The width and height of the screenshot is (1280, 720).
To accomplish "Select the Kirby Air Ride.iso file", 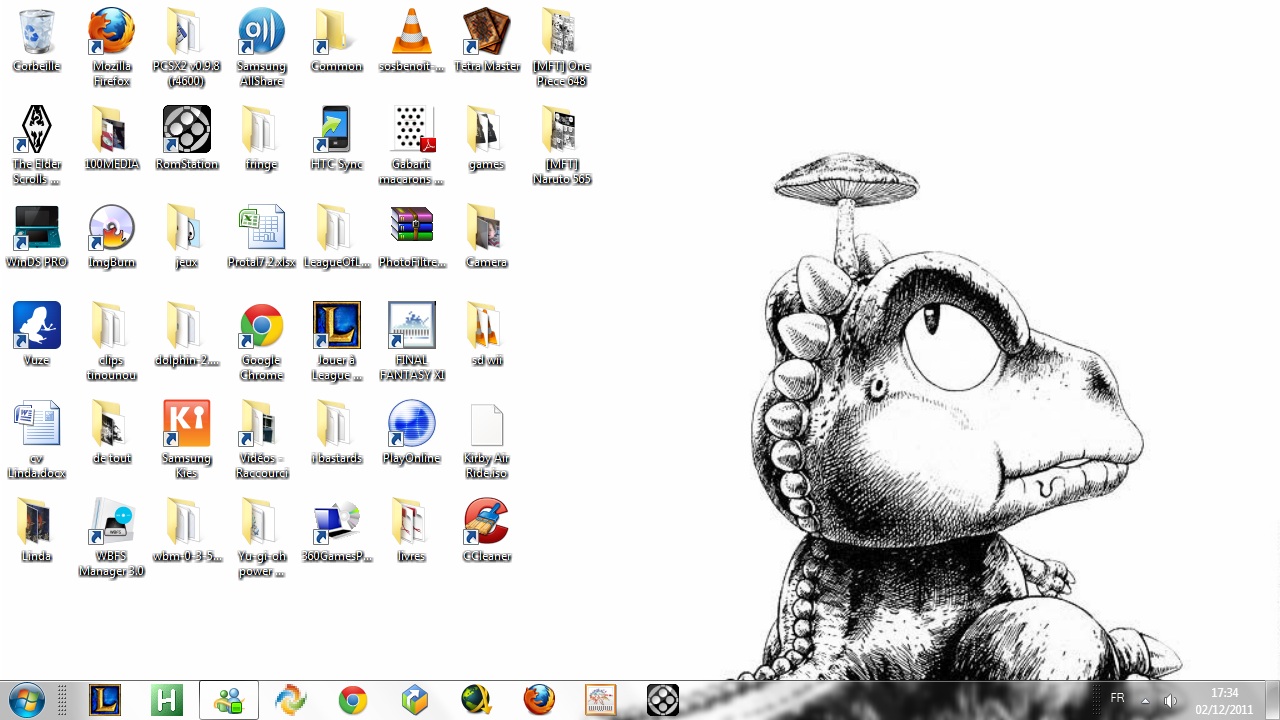I will pos(487,439).
